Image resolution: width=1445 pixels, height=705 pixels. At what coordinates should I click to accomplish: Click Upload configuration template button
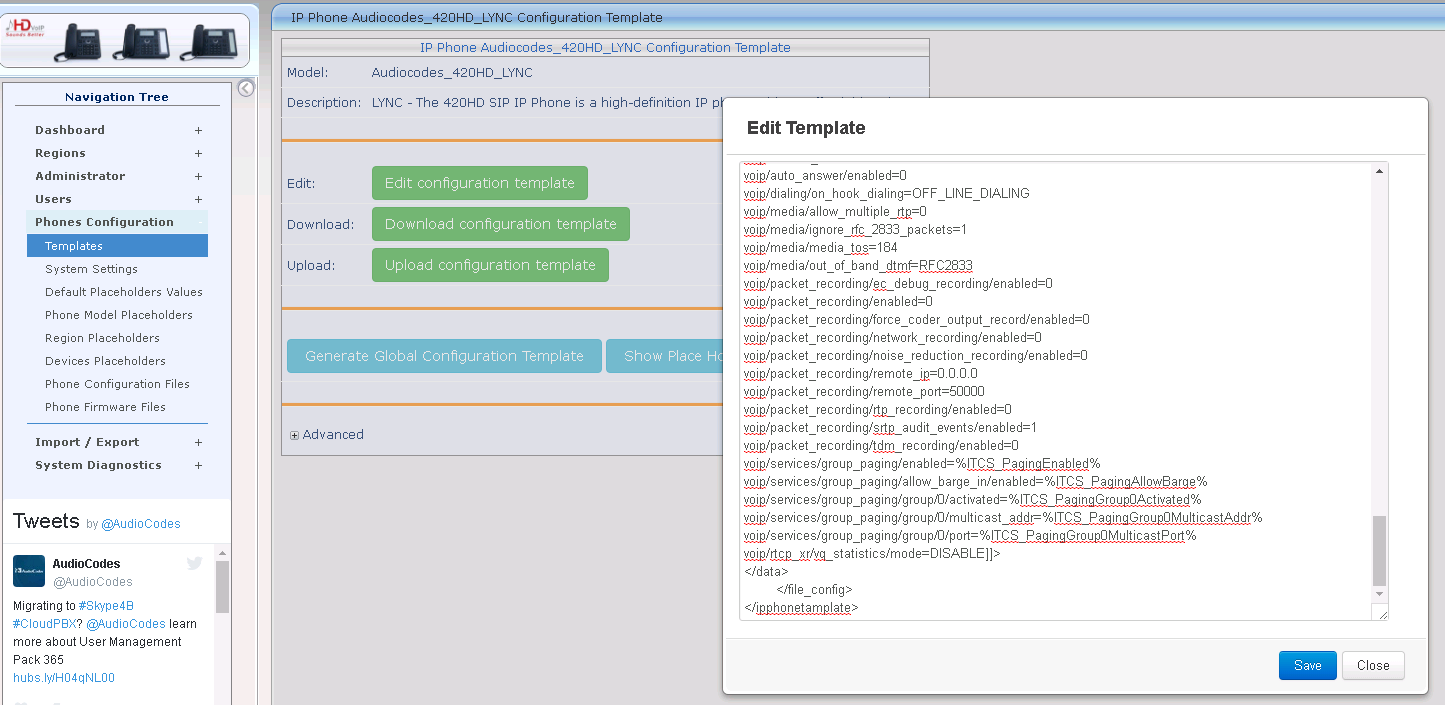(490, 265)
